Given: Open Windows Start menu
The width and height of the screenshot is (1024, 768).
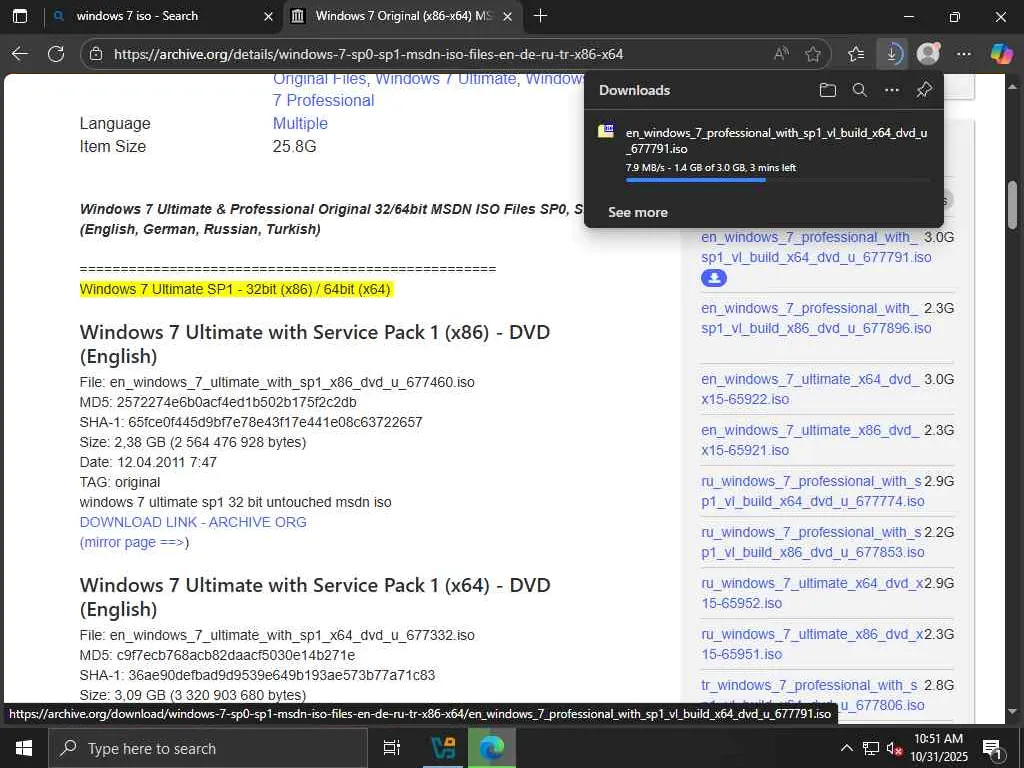Looking at the screenshot, I should click(24, 748).
